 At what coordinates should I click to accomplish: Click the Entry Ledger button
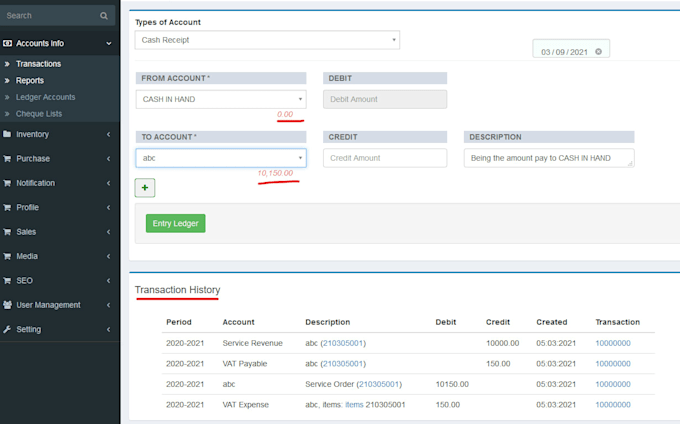[176, 223]
